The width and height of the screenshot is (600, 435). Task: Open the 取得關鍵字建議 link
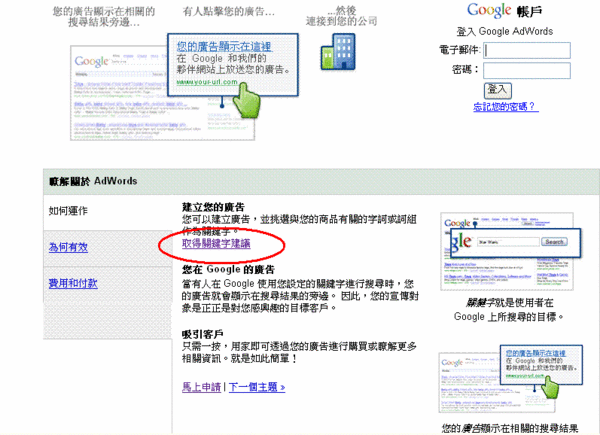216,244
